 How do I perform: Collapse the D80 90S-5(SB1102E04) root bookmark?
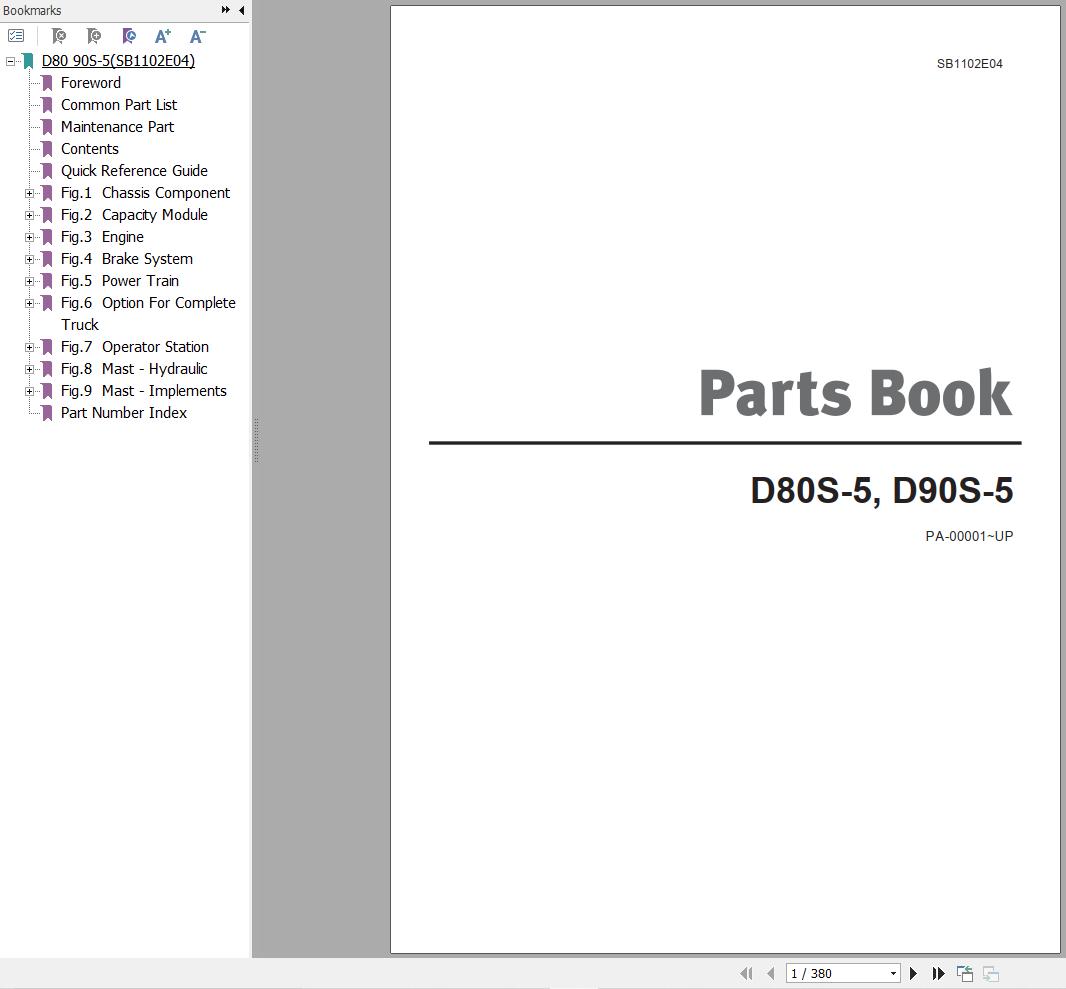(10, 61)
